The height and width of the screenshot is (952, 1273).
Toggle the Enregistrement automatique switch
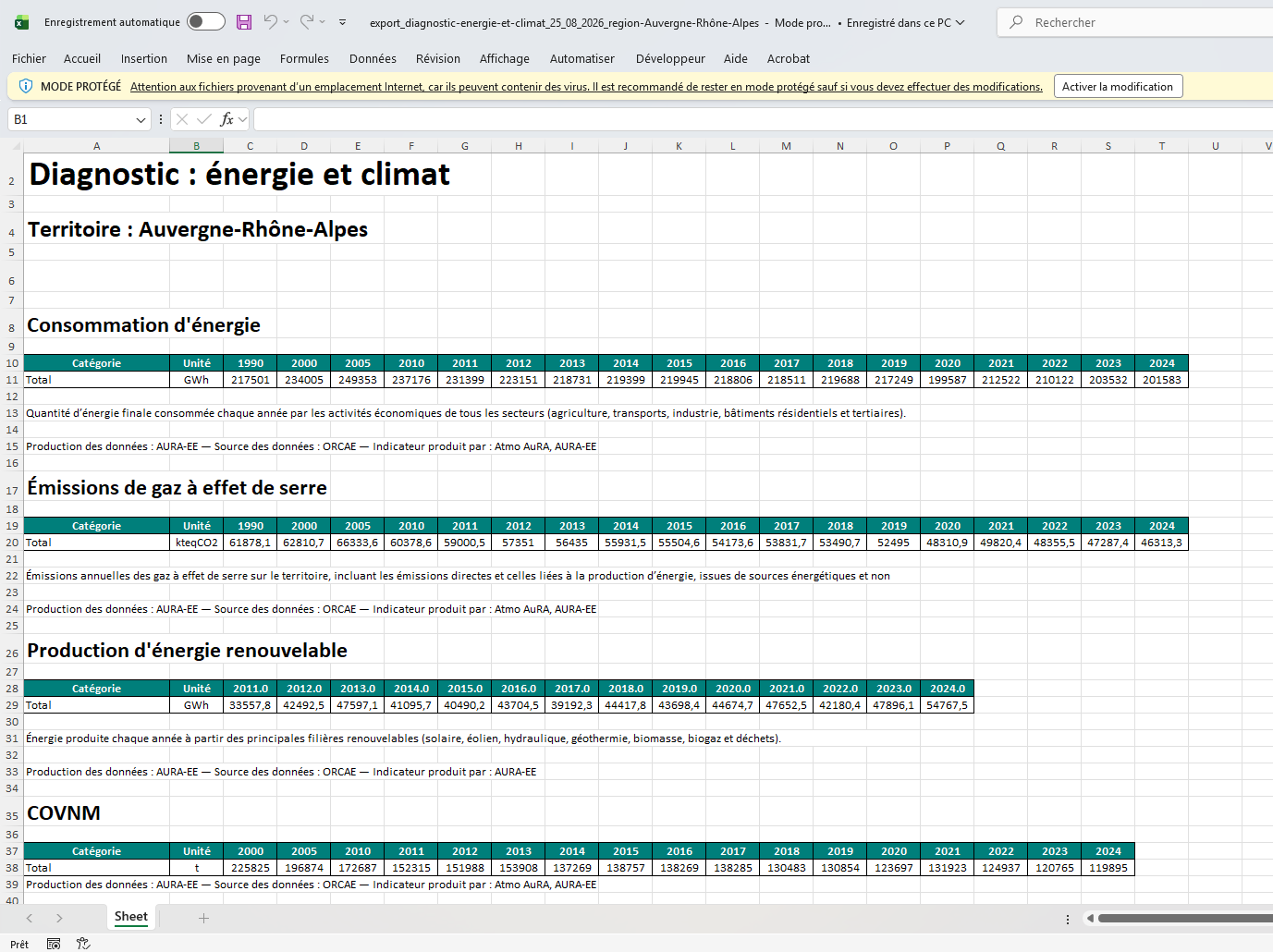205,22
